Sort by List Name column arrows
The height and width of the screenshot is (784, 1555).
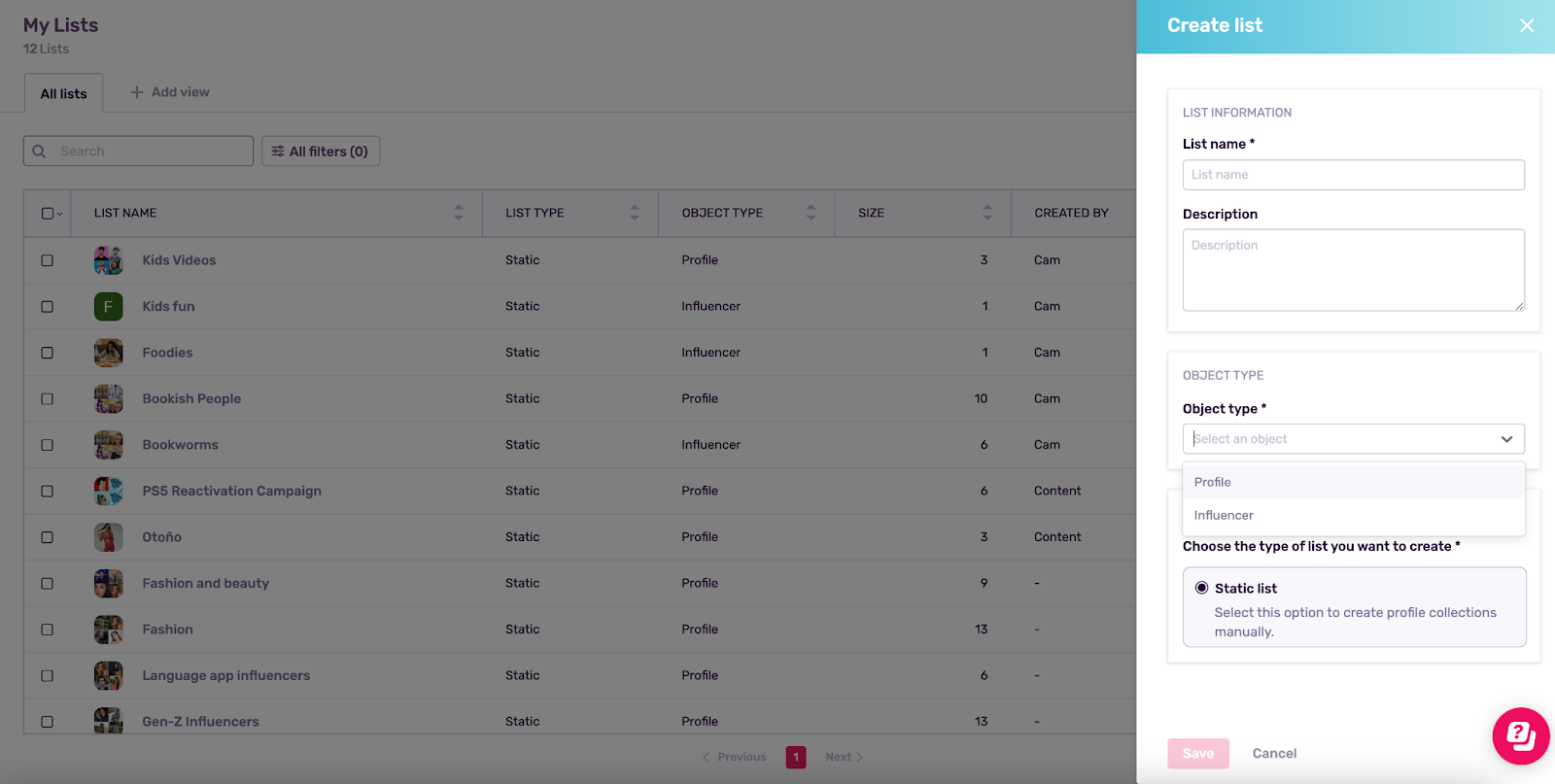pyautogui.click(x=459, y=213)
